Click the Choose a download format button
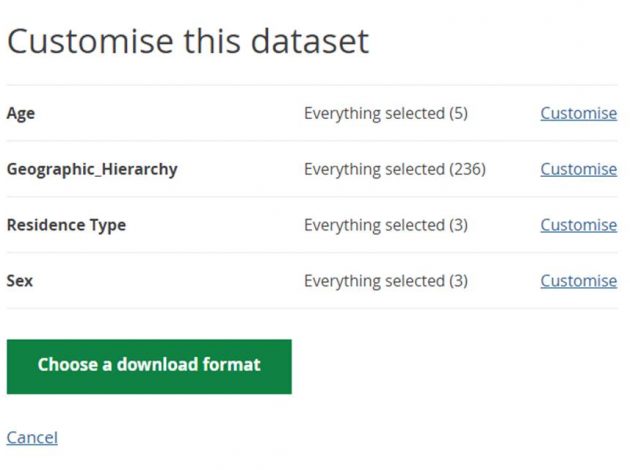 coord(149,366)
